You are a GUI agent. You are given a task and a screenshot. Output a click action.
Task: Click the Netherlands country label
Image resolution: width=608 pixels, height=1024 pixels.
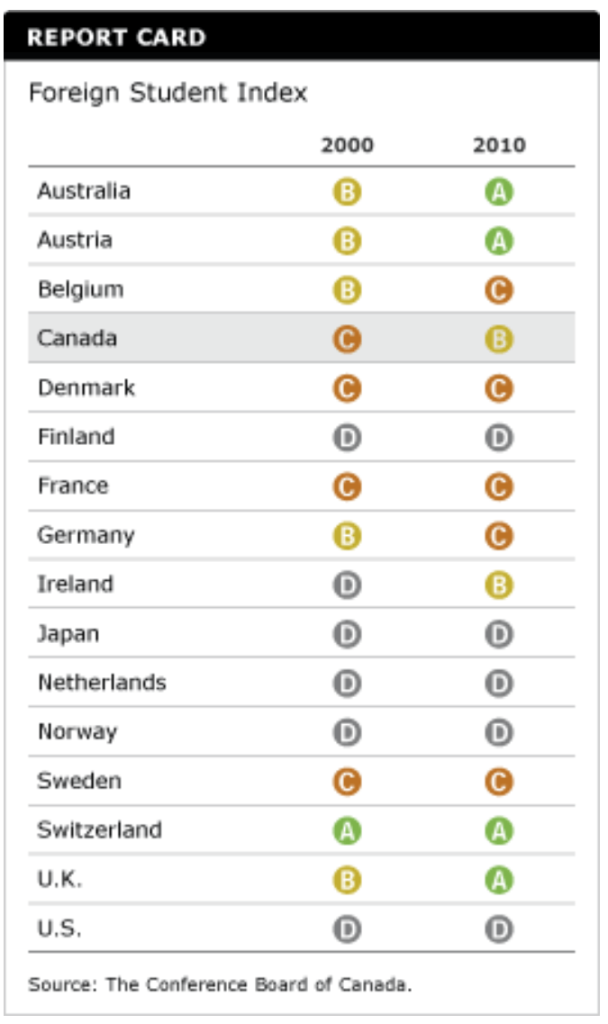pos(102,683)
